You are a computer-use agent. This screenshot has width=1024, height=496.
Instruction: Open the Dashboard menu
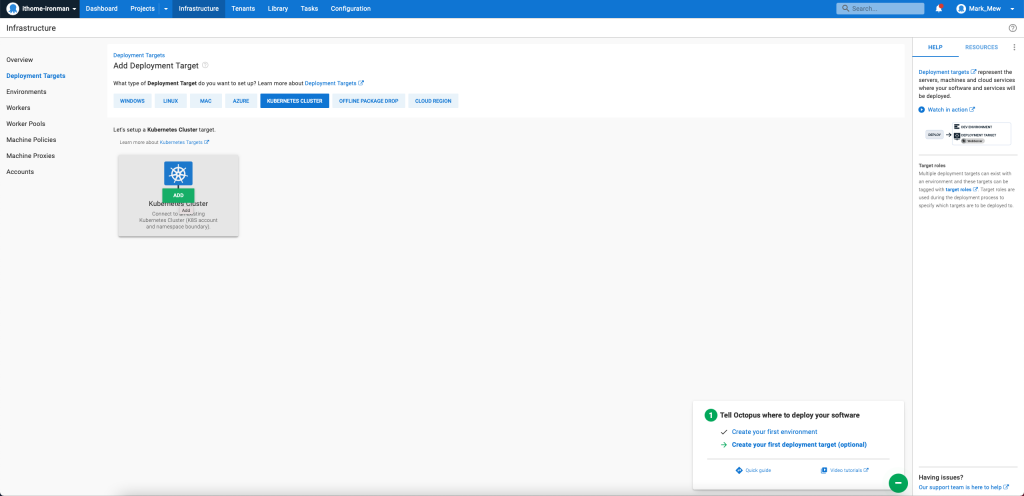(x=102, y=8)
